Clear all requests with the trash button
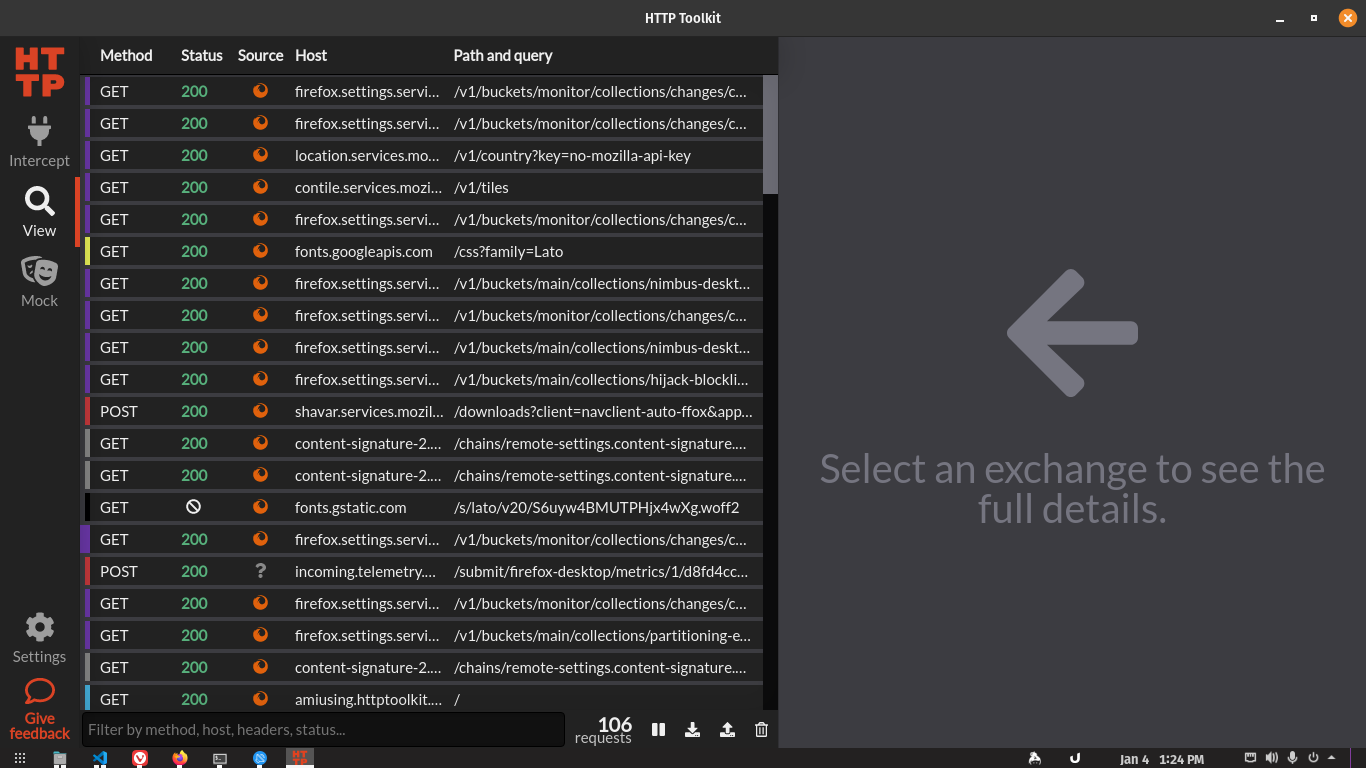Viewport: 1366px width, 768px height. pos(761,730)
